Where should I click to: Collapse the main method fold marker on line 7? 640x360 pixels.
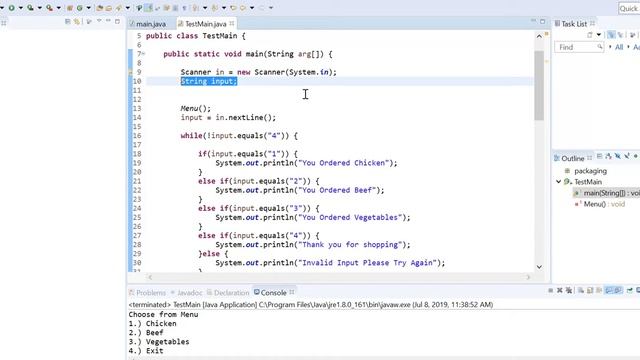point(143,53)
